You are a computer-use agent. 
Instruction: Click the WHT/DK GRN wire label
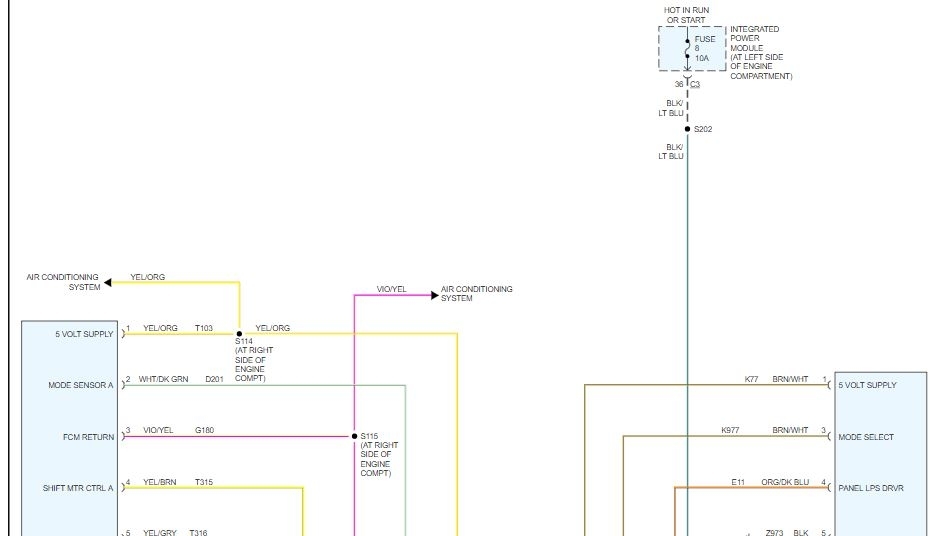[x=163, y=380]
